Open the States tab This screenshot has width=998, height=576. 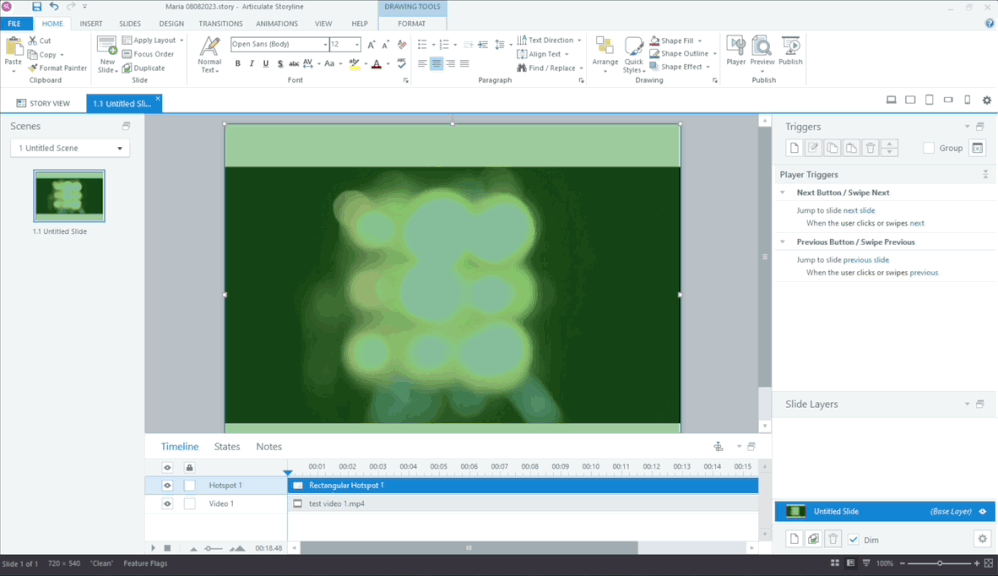[227, 447]
